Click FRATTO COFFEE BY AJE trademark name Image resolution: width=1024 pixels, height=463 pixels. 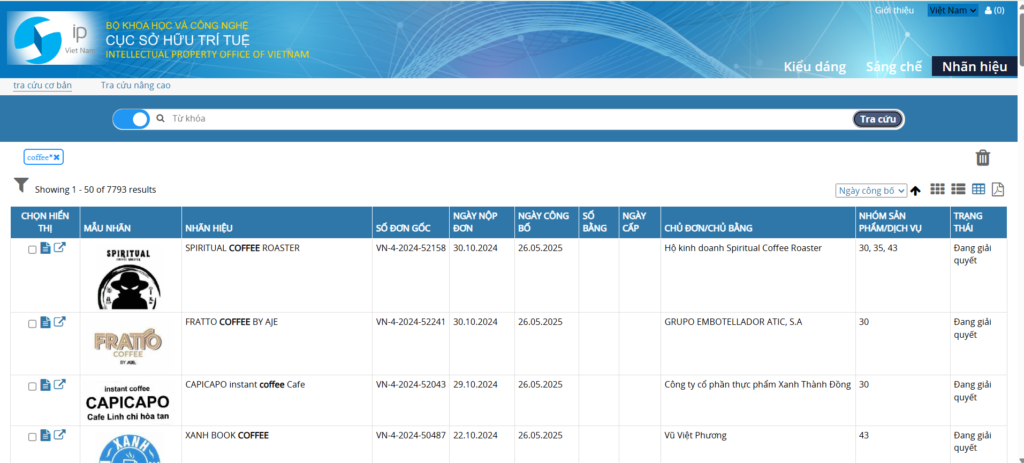coord(232,322)
